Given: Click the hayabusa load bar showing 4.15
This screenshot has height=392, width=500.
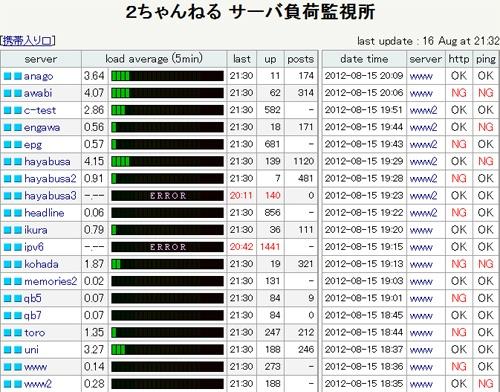Looking at the screenshot, I should click(167, 162).
